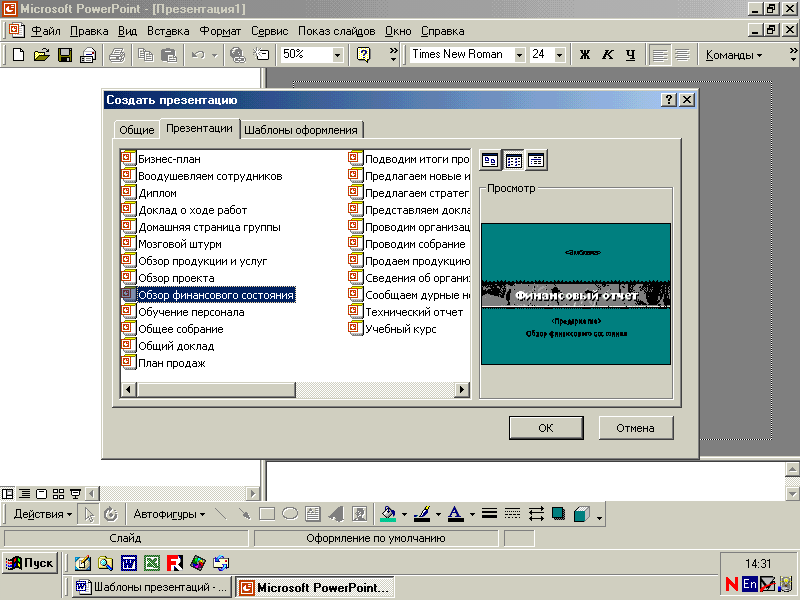Open the Файл menu
Screen dimensions: 800x600
(x=45, y=31)
